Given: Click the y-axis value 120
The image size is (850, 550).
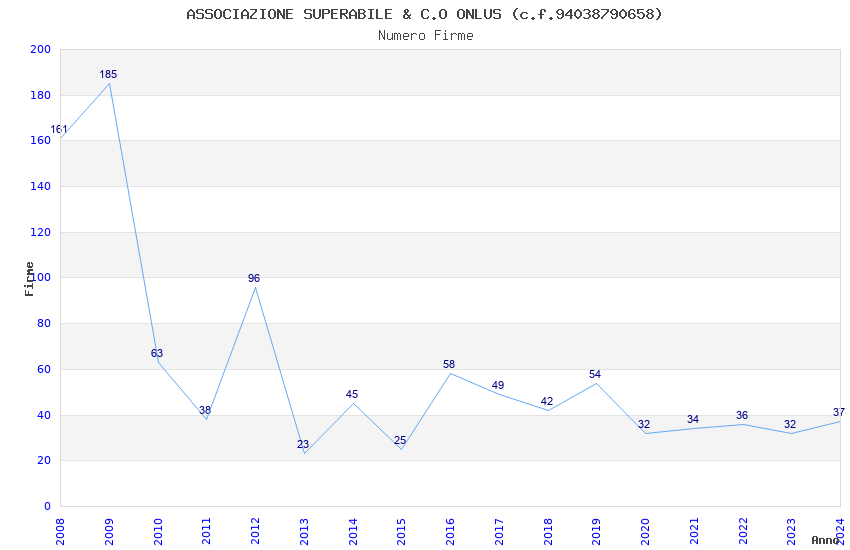Looking at the screenshot, I should coord(40,232).
